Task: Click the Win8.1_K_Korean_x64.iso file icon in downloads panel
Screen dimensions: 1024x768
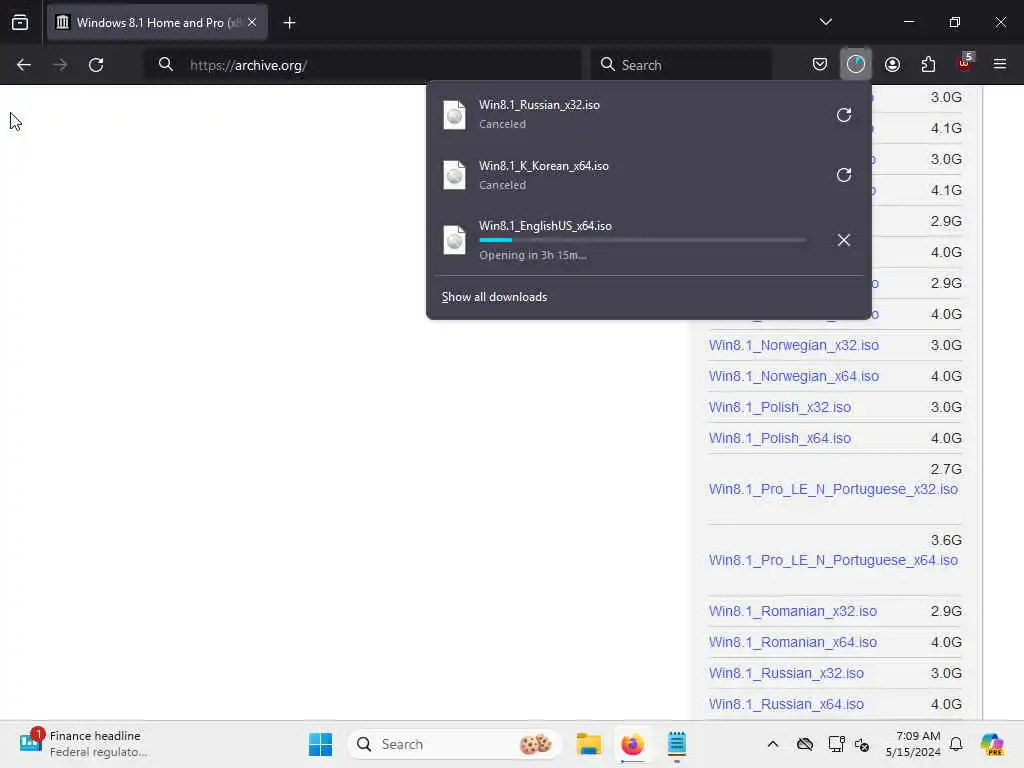Action: [x=455, y=175]
